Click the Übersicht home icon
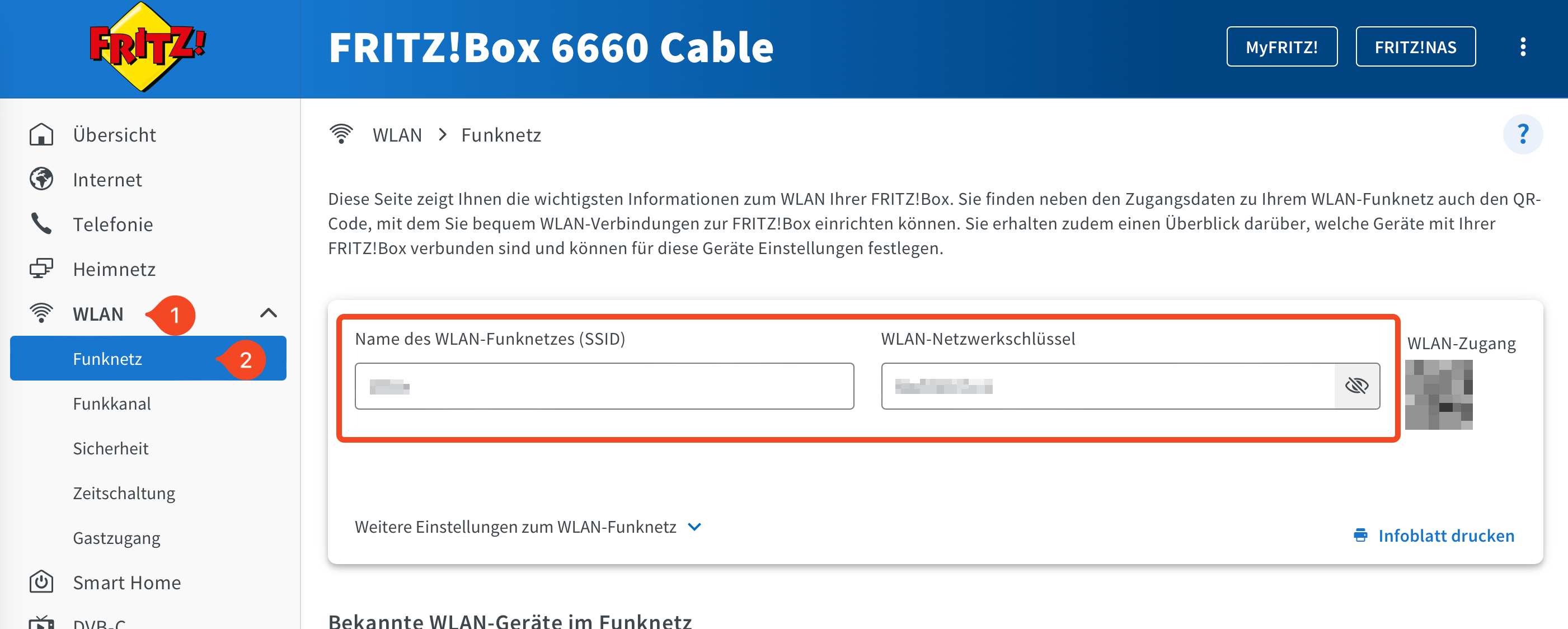The width and height of the screenshot is (1568, 629). click(x=41, y=134)
